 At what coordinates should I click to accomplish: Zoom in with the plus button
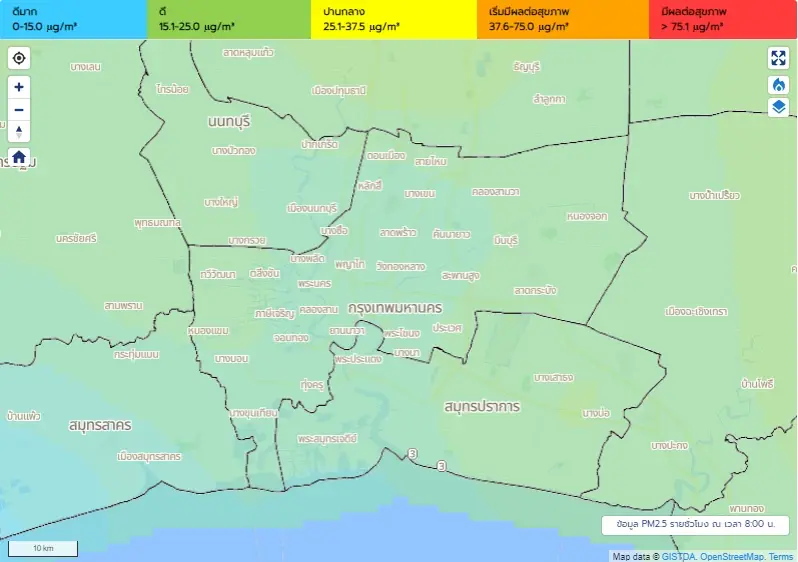(19, 87)
